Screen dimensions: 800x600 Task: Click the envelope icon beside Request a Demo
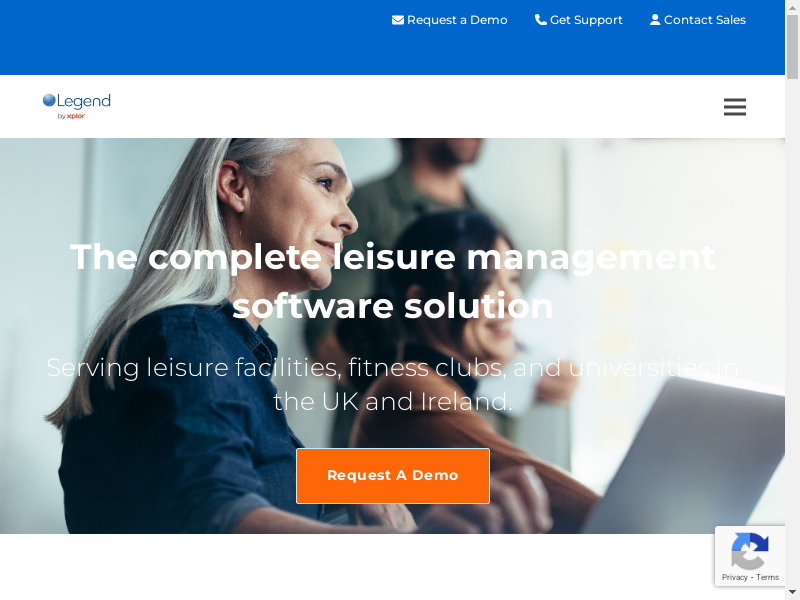click(397, 20)
